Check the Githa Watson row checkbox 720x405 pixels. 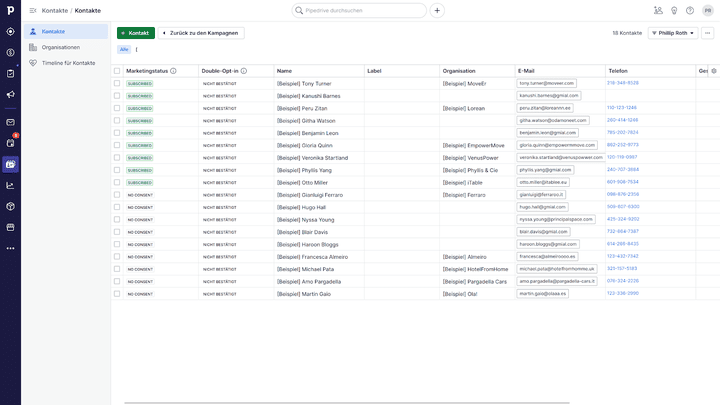[x=117, y=121]
